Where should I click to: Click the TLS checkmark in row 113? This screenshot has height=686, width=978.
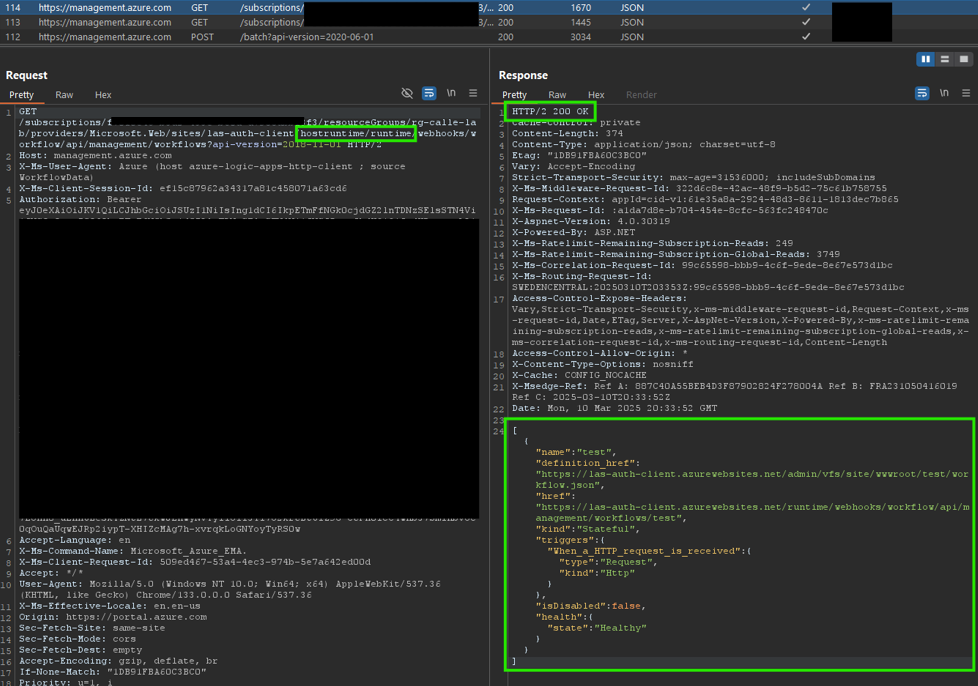[x=806, y=22]
